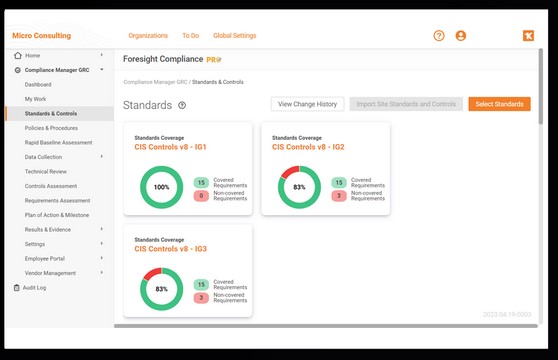Click the green 15 badge in IG2 card
This screenshot has width=558, height=360.
click(x=339, y=183)
